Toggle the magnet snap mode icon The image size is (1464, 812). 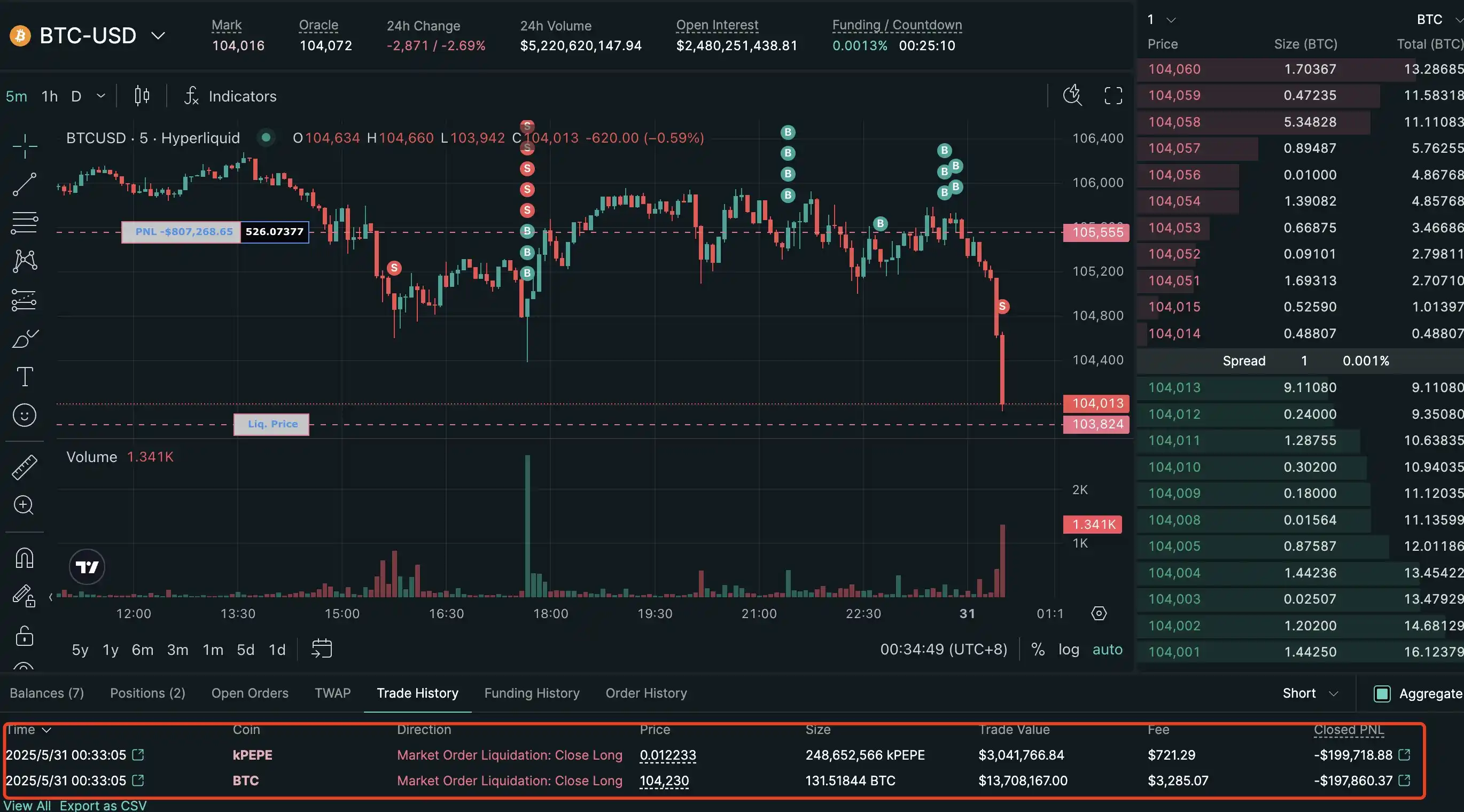click(25, 558)
